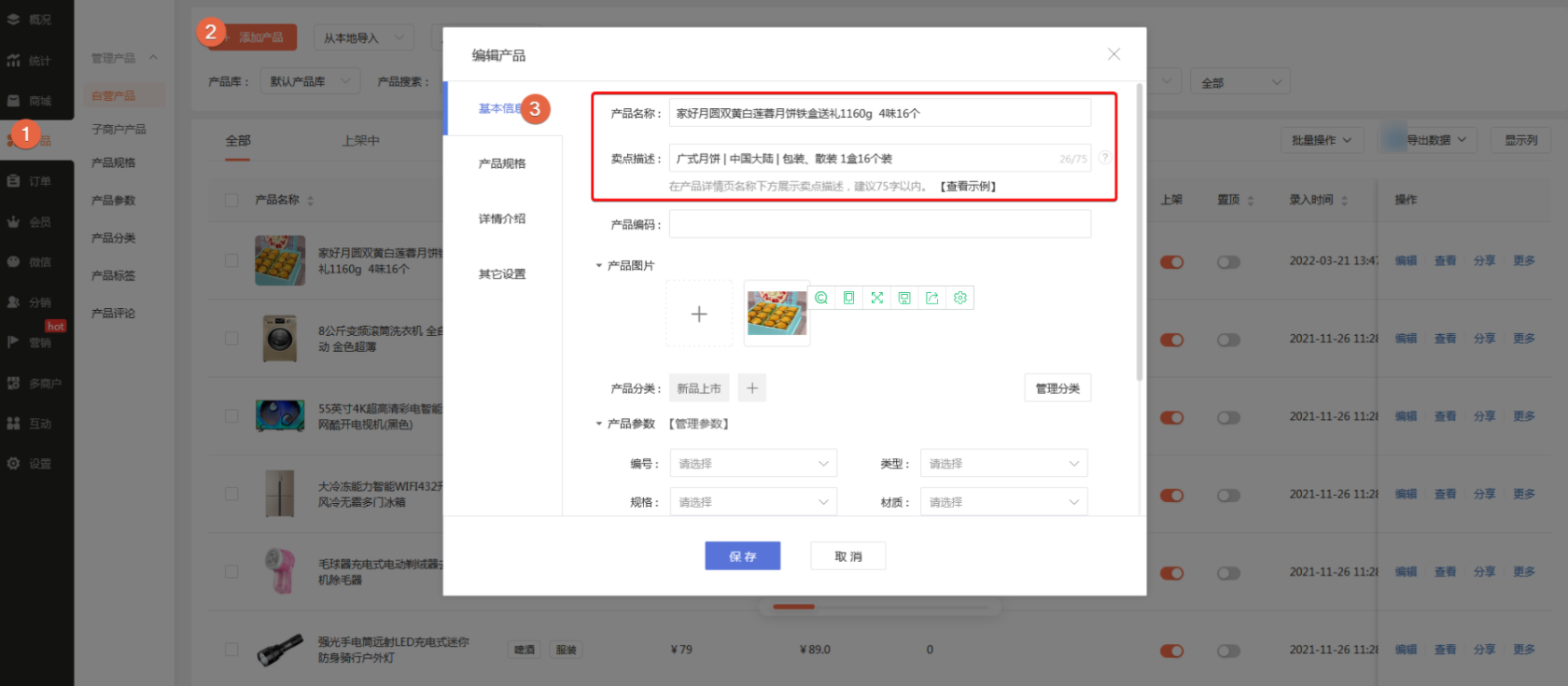
Task: Open 商城 in the left sidebar
Action: [x=29, y=101]
